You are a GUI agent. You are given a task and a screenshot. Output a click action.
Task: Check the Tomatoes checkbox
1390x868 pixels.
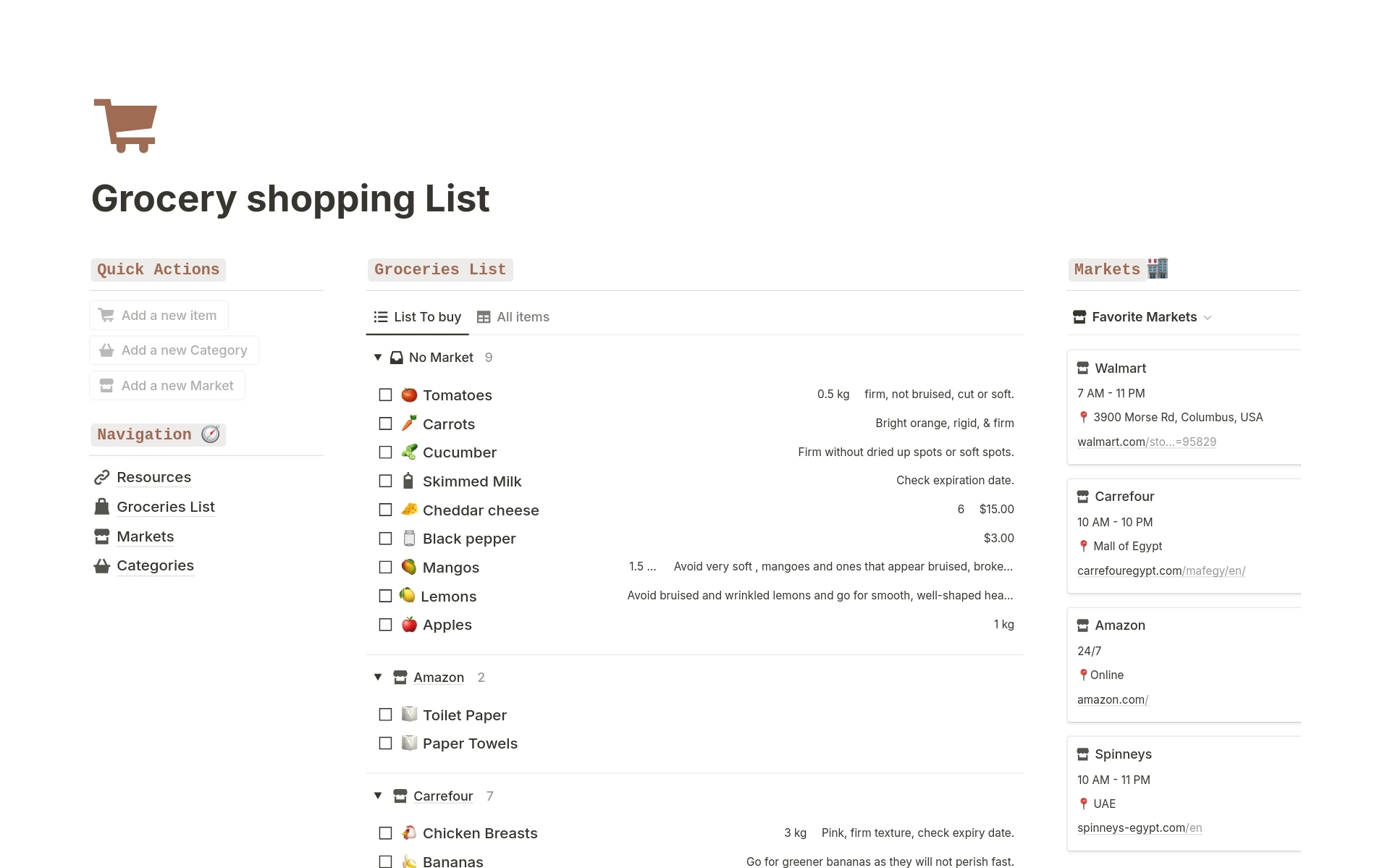(384, 395)
